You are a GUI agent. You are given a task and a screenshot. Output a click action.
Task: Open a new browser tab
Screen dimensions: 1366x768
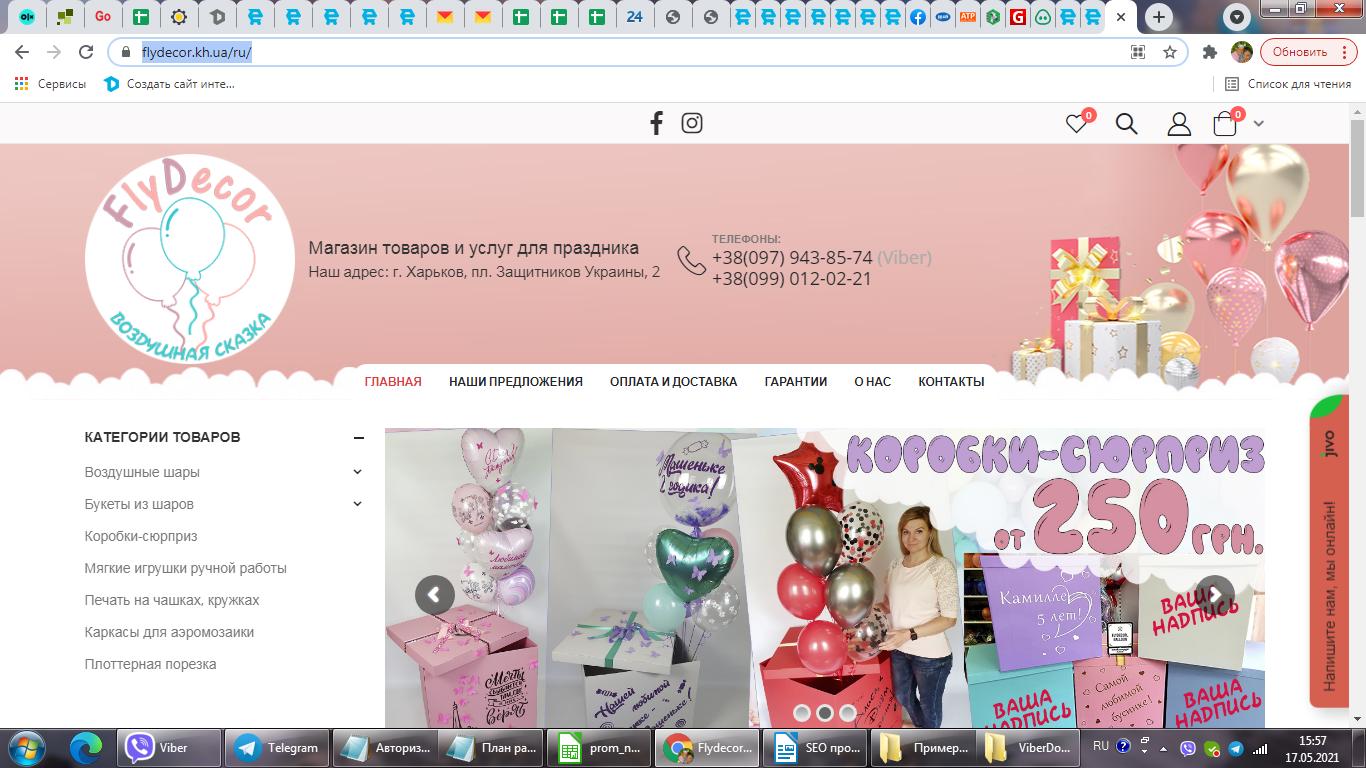pos(1158,17)
